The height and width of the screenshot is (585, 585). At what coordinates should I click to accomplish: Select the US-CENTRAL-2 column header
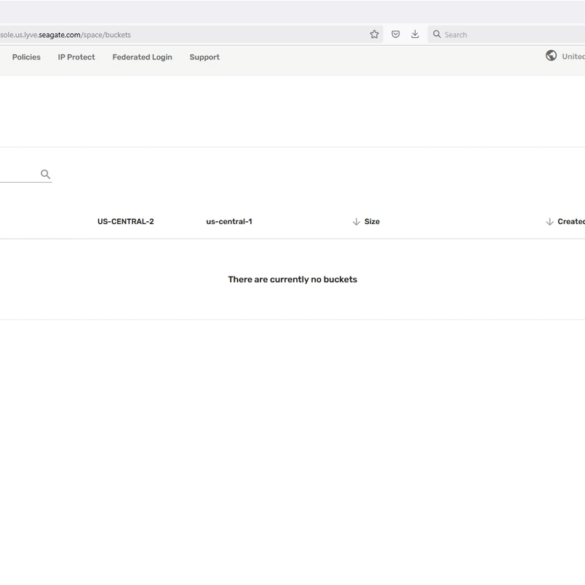(x=125, y=222)
